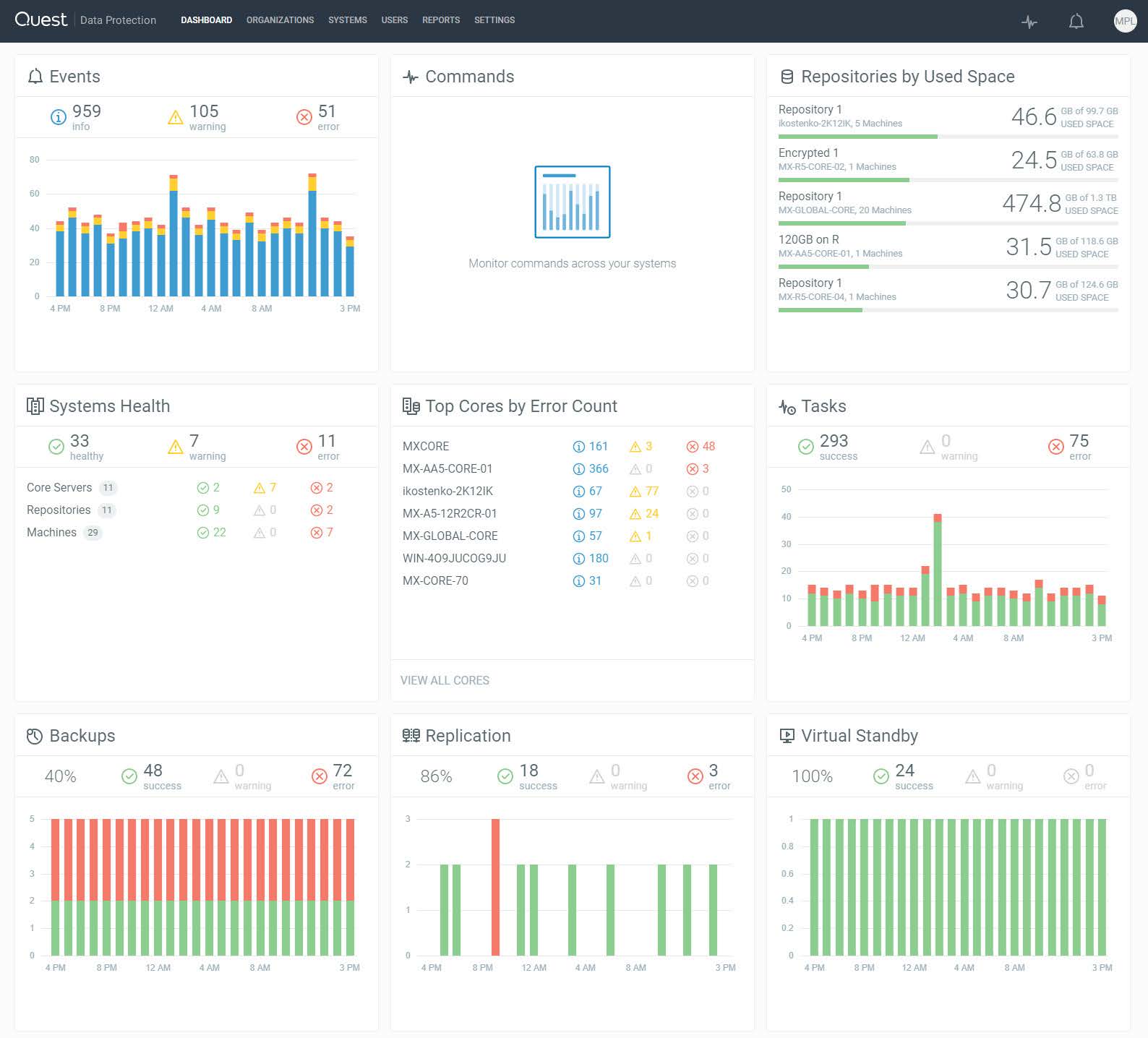The width and height of the screenshot is (1148, 1038).
Task: Open the Organizations menu item
Action: [280, 20]
